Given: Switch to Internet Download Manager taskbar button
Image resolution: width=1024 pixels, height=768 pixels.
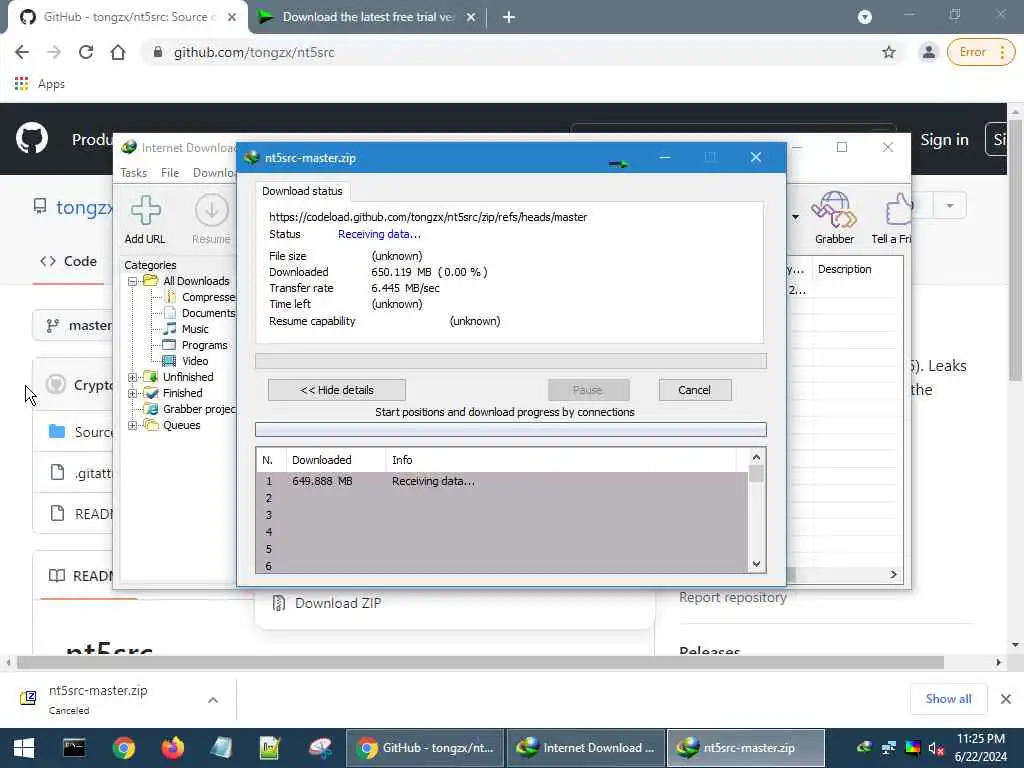Looking at the screenshot, I should click(586, 748).
